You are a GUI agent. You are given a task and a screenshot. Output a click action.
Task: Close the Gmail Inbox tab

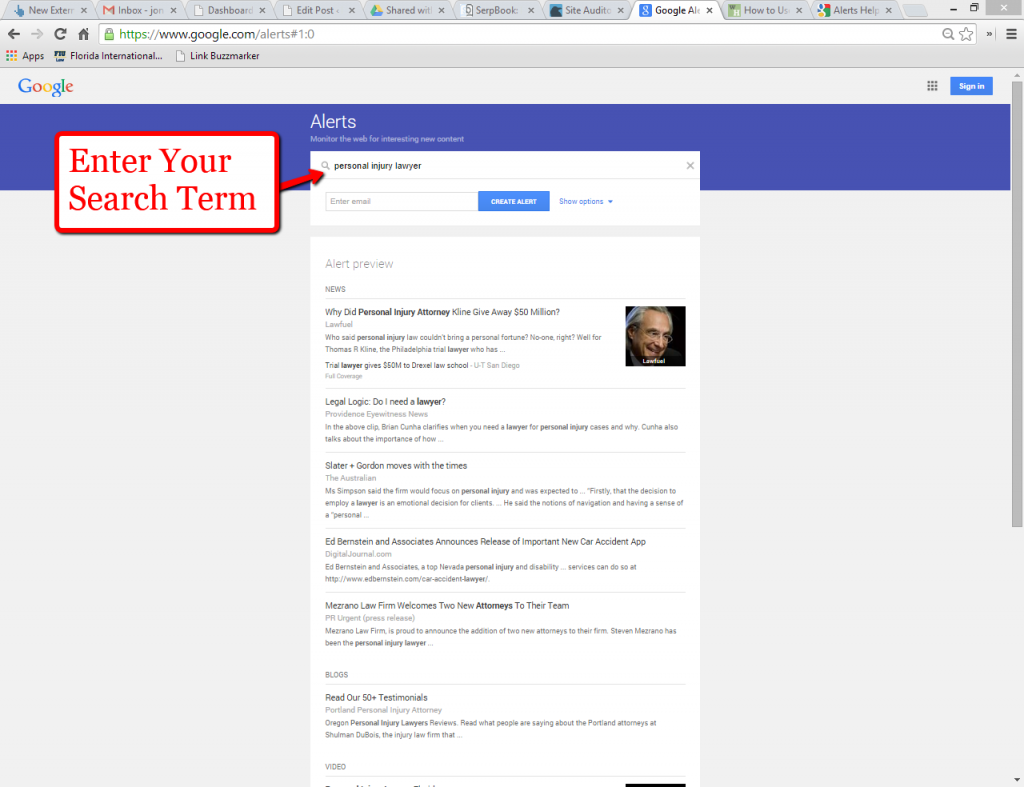(173, 10)
